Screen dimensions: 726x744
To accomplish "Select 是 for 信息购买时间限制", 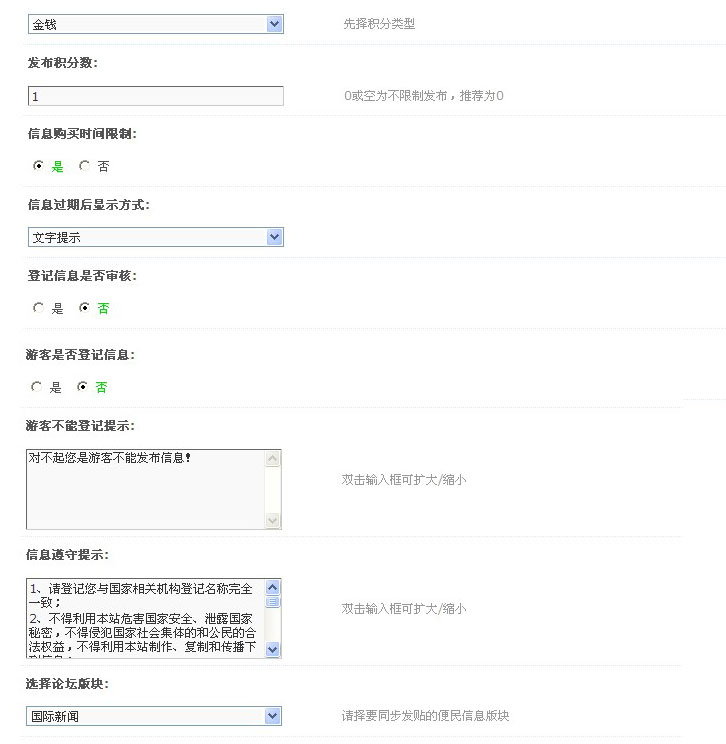I will coord(38,166).
